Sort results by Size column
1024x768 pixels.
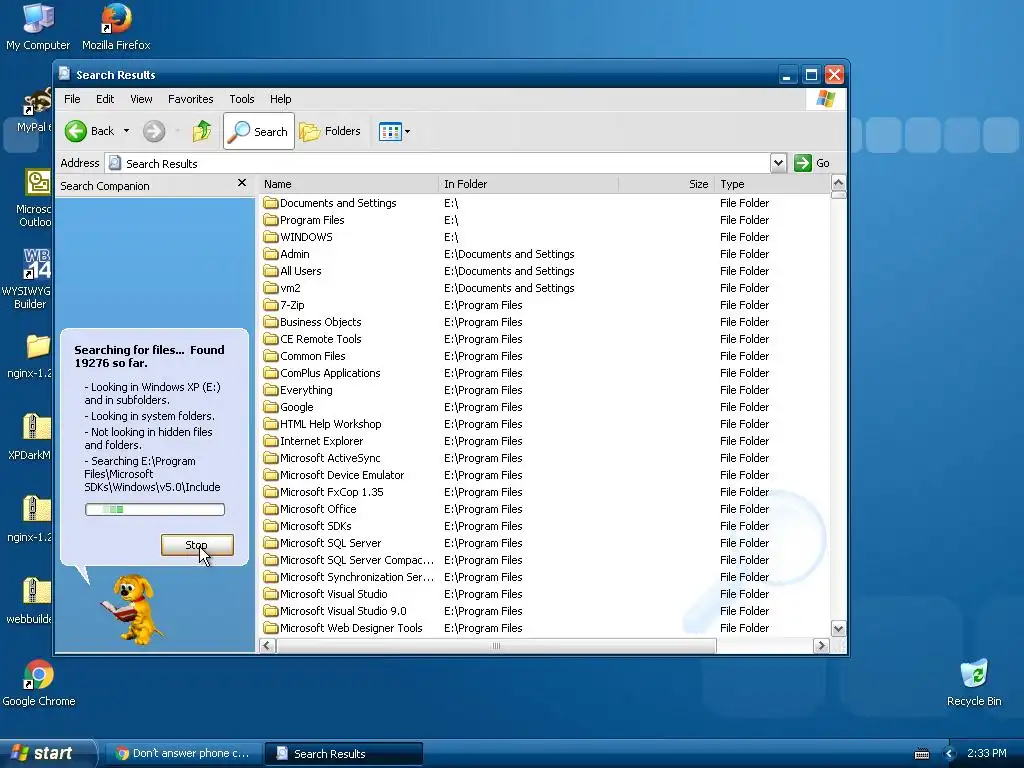[666, 184]
